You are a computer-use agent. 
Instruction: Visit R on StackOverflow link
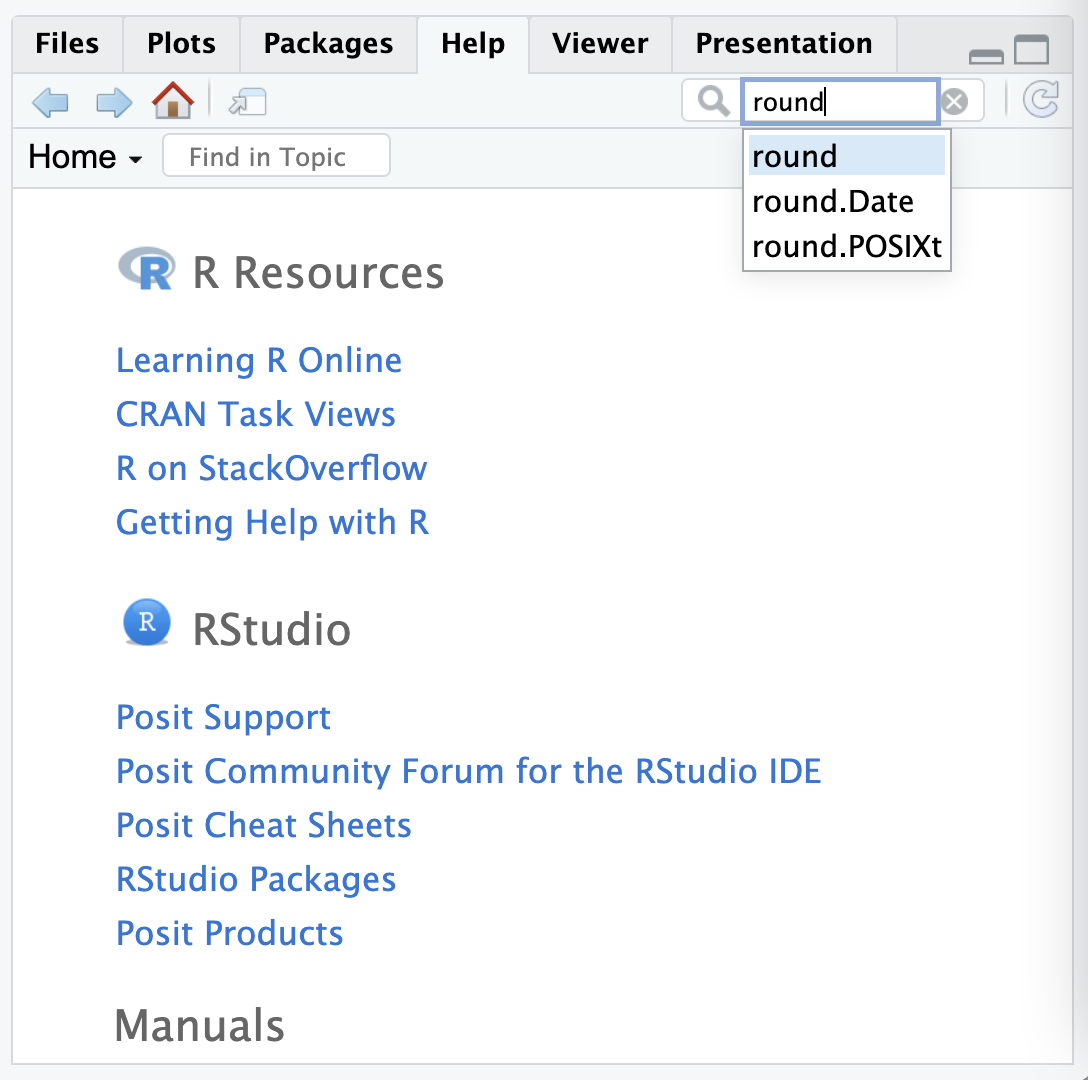(271, 469)
